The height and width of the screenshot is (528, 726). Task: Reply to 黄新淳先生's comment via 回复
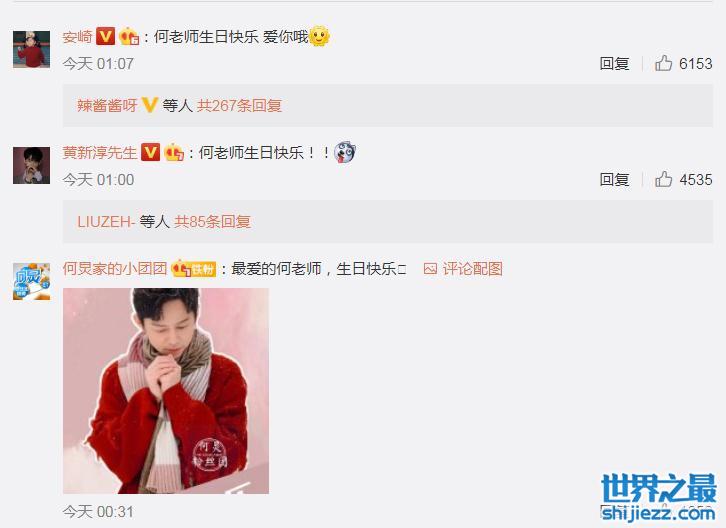coord(614,180)
